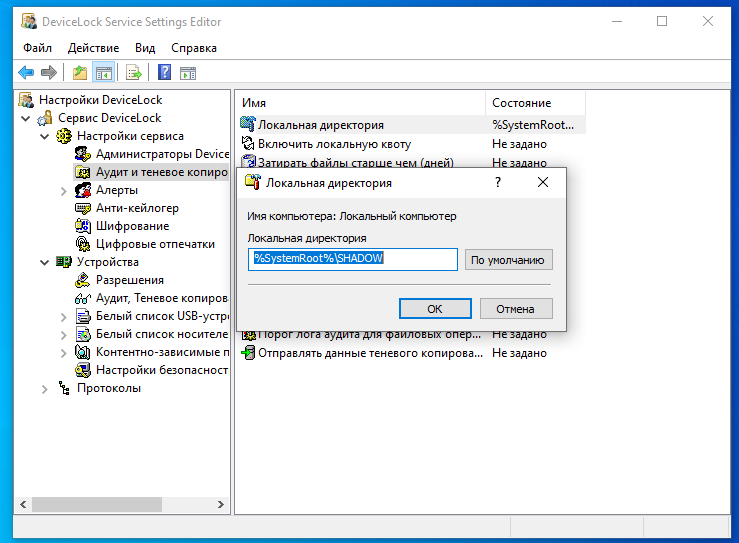The width and height of the screenshot is (739, 543).
Task: Expand the Белый список USB node
Action: tap(64, 317)
